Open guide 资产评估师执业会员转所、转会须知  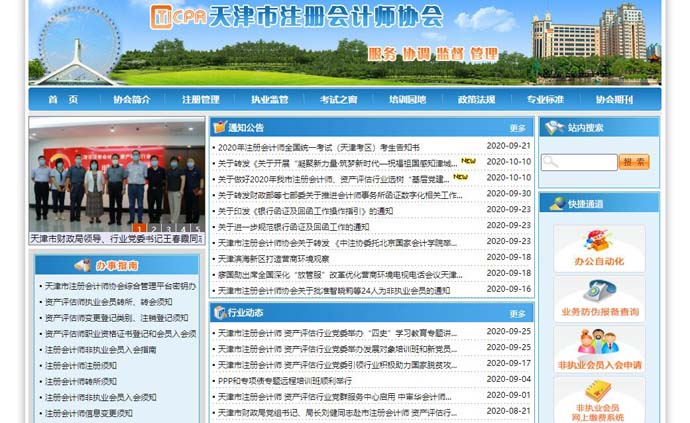[x=108, y=302]
